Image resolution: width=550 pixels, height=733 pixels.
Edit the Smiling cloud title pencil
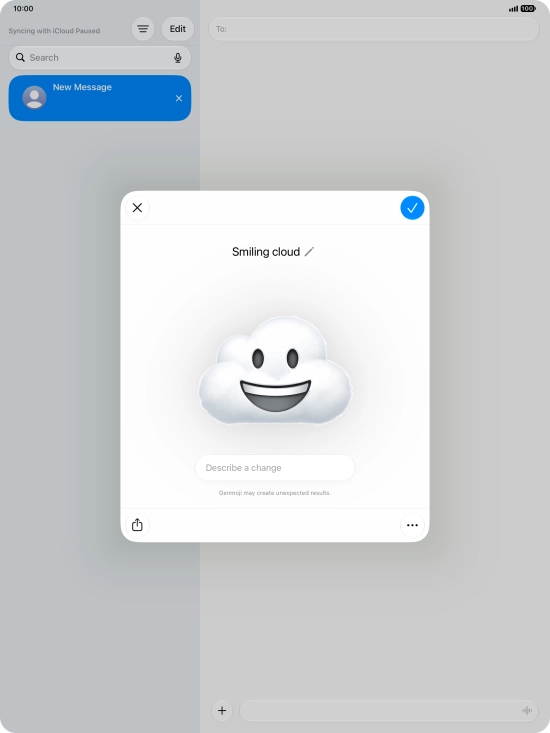point(309,252)
